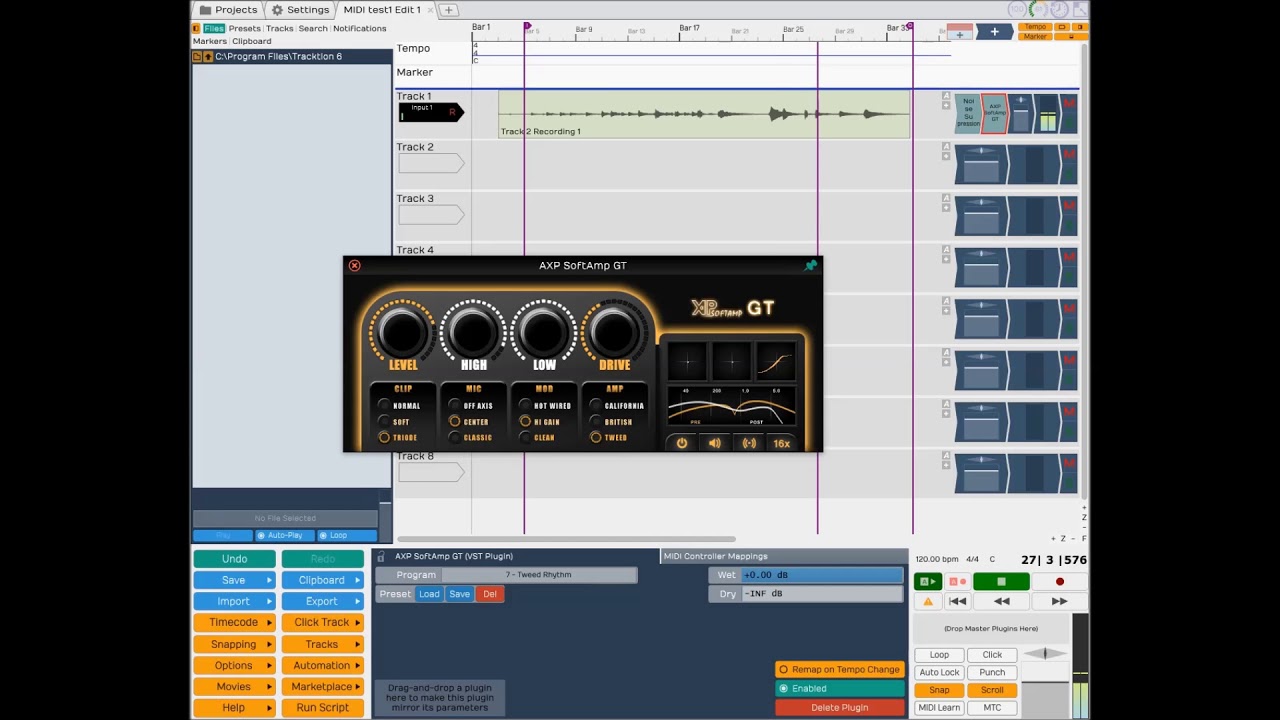Click the rewind button in transport
The image size is (1280, 720).
tap(1001, 601)
